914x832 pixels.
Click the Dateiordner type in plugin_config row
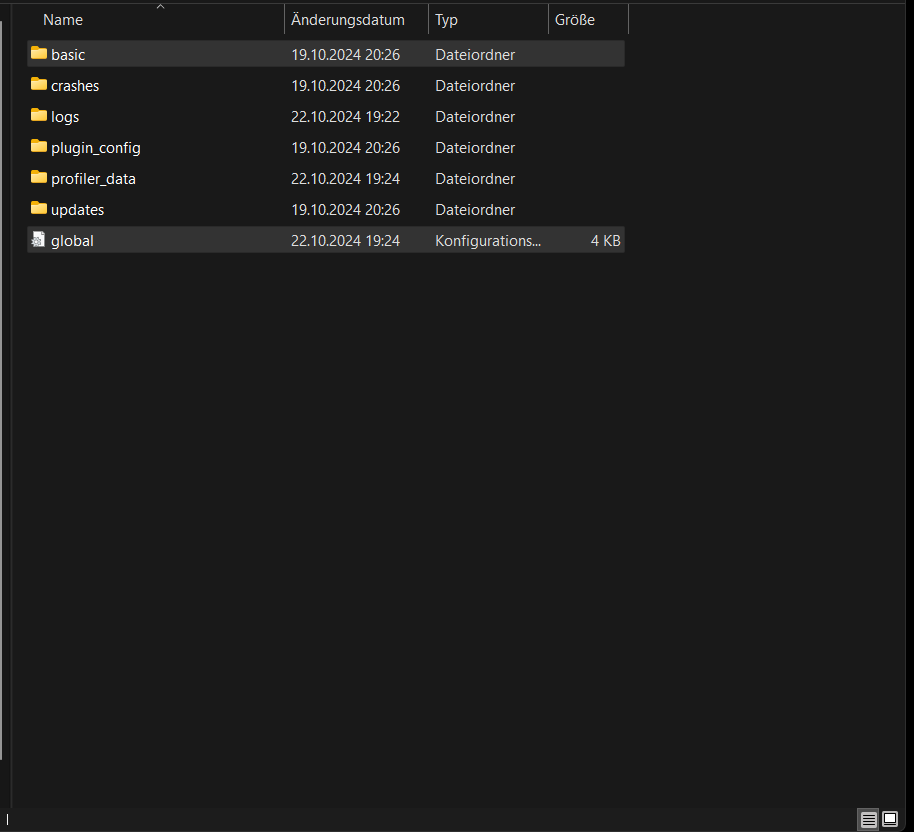(x=475, y=147)
